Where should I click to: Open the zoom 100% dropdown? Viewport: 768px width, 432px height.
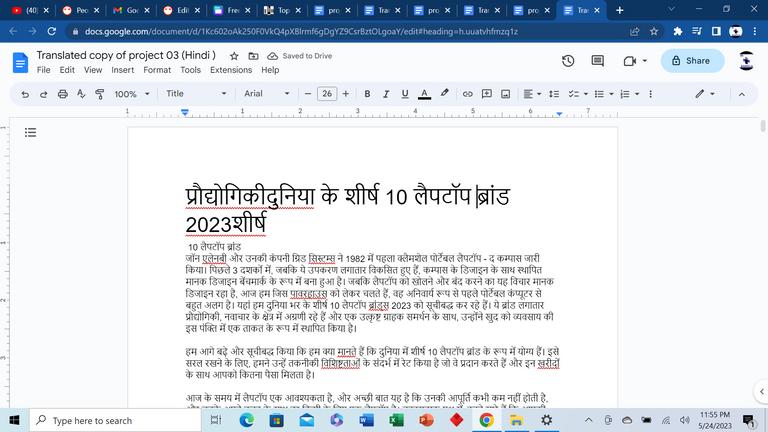click(x=131, y=94)
